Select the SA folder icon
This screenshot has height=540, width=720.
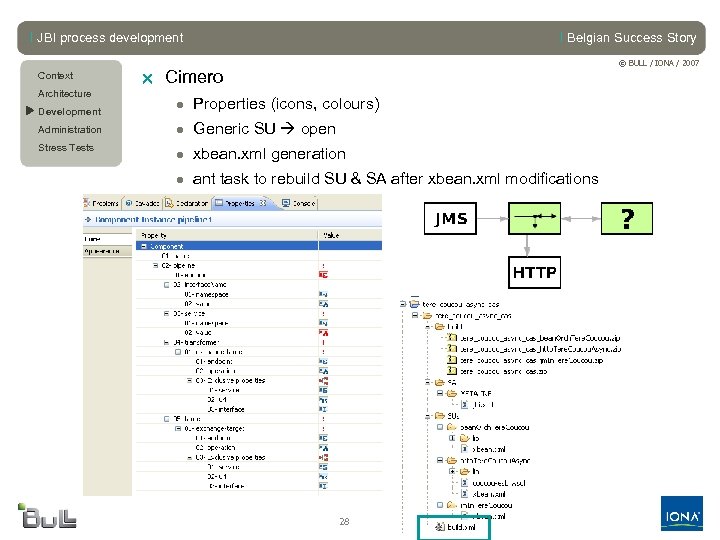(439, 382)
